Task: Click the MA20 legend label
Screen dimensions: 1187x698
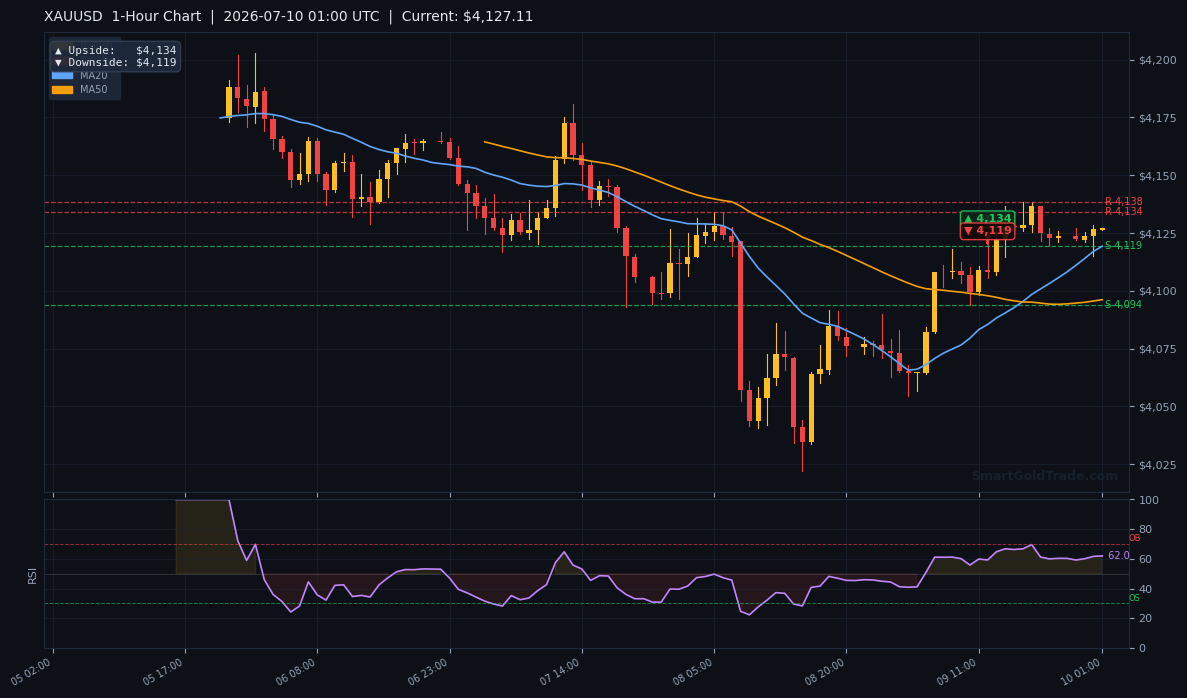Action: pos(94,76)
